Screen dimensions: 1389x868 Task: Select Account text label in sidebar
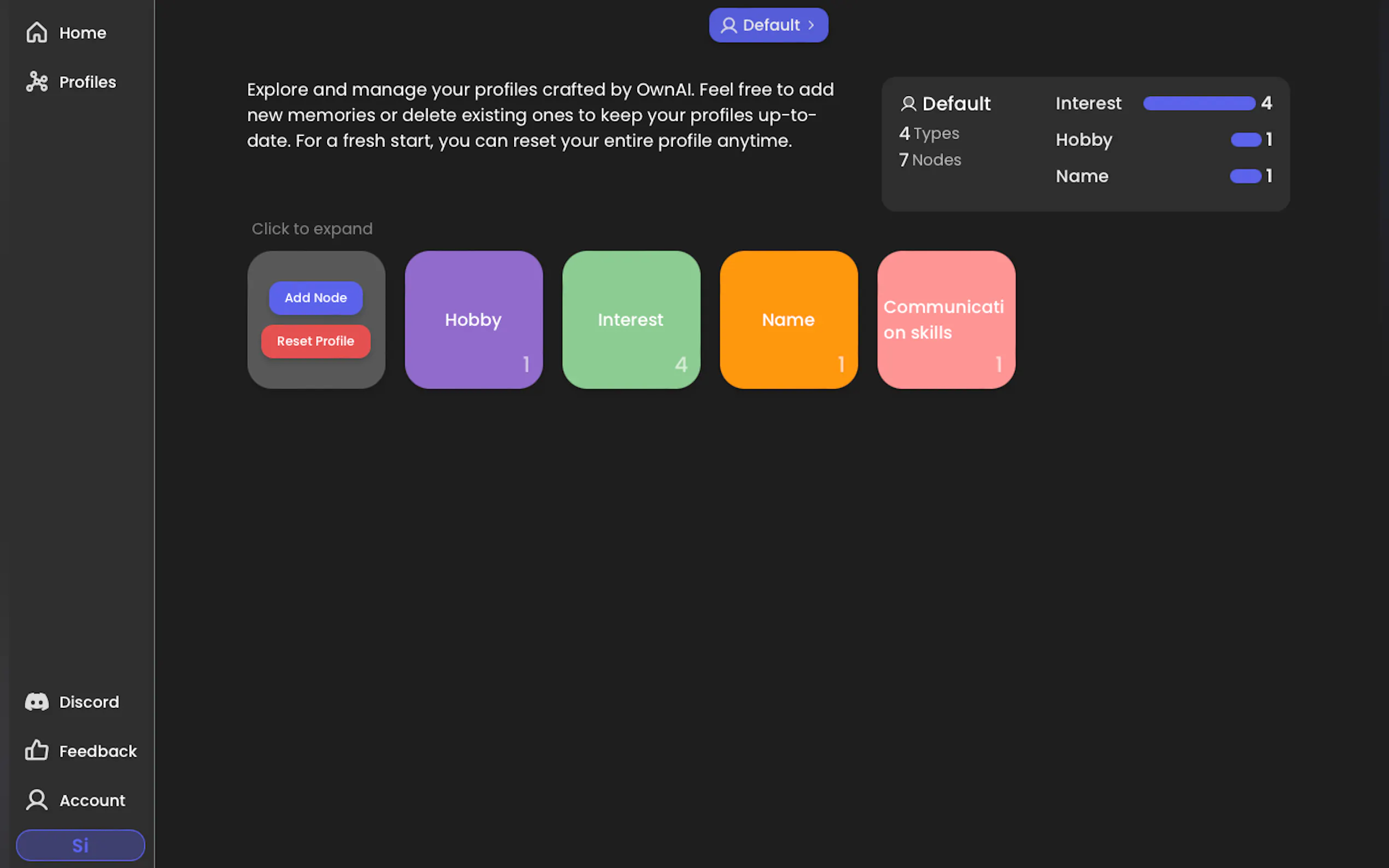92,800
